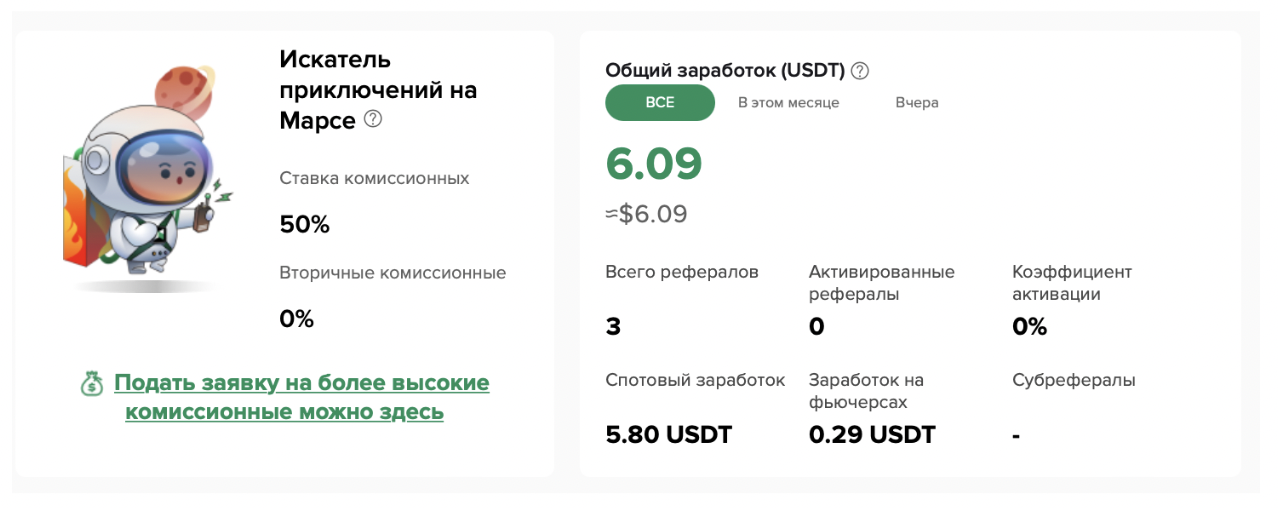Click the total earnings value 6.09
The height and width of the screenshot is (508, 1278).
point(654,164)
